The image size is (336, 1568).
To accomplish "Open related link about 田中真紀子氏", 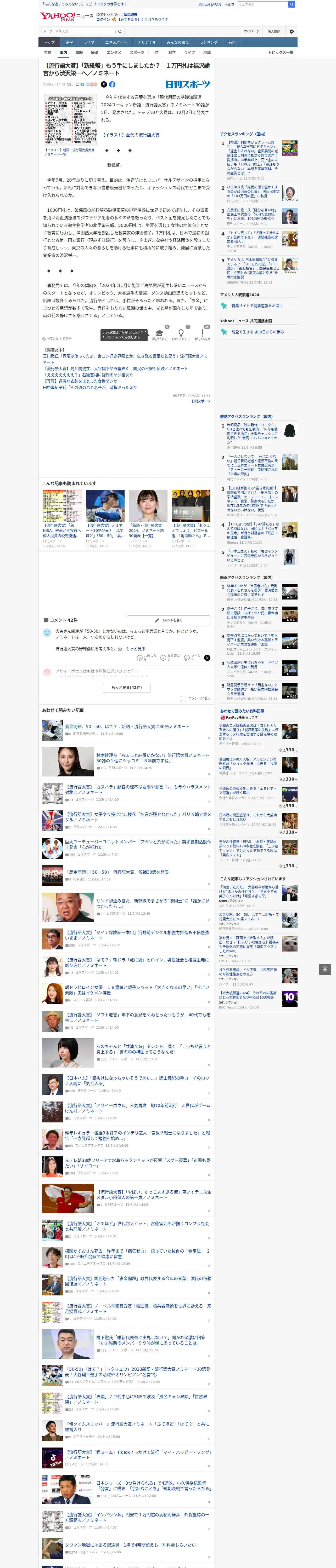I will click(x=90, y=388).
